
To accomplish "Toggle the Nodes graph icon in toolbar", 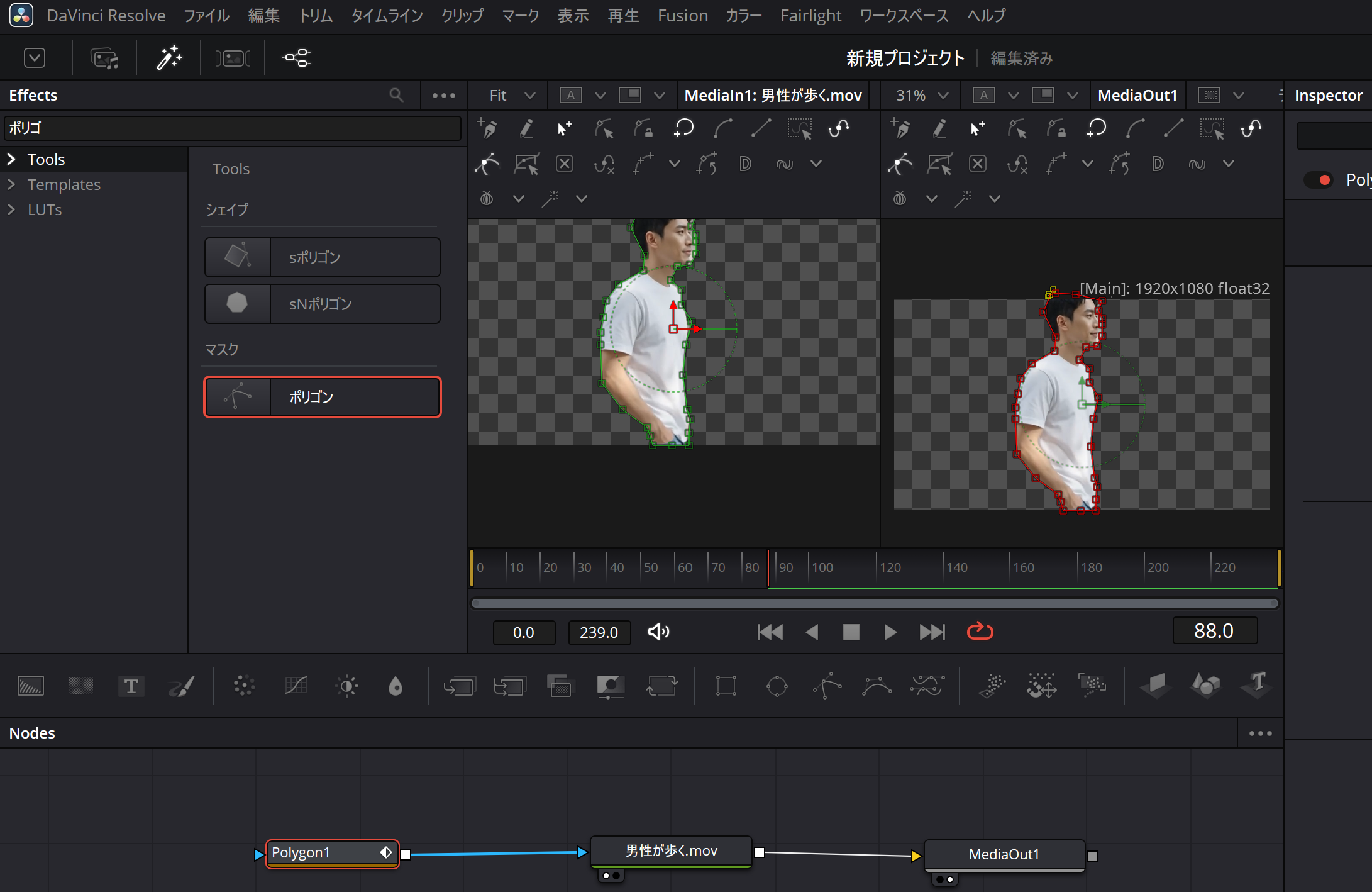I will [296, 59].
